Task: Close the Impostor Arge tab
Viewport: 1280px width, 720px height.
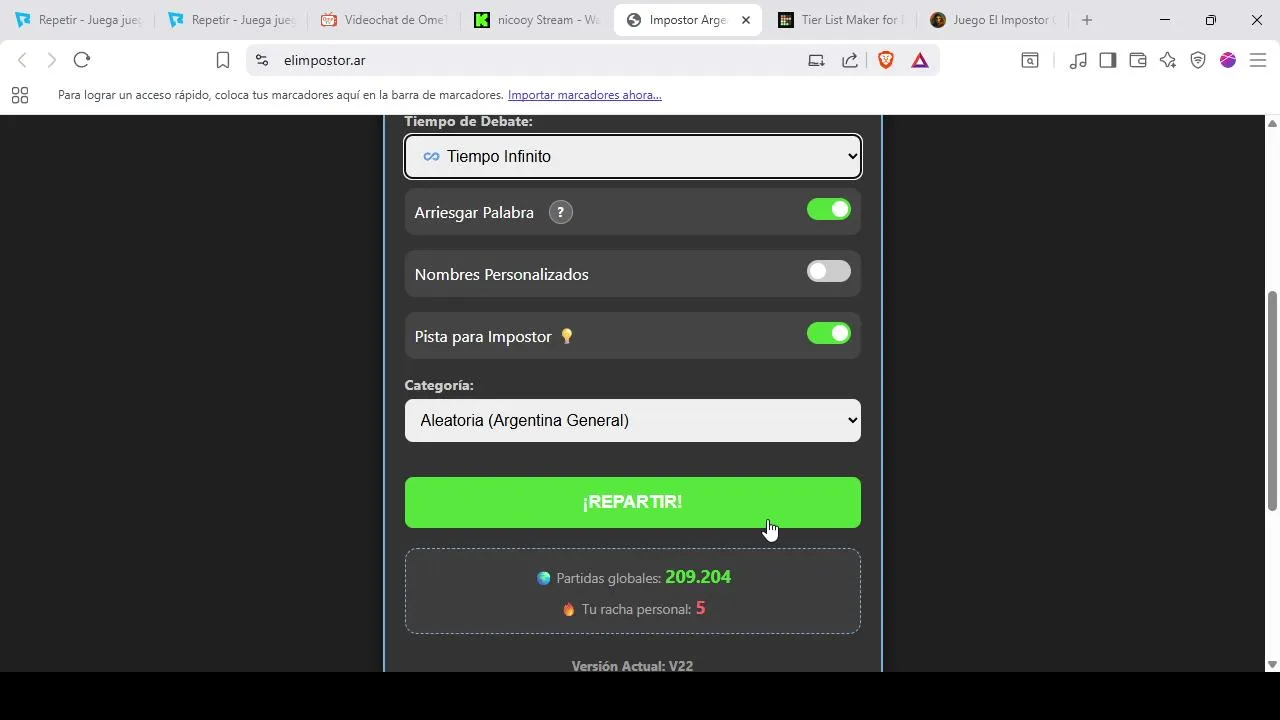Action: click(x=745, y=20)
